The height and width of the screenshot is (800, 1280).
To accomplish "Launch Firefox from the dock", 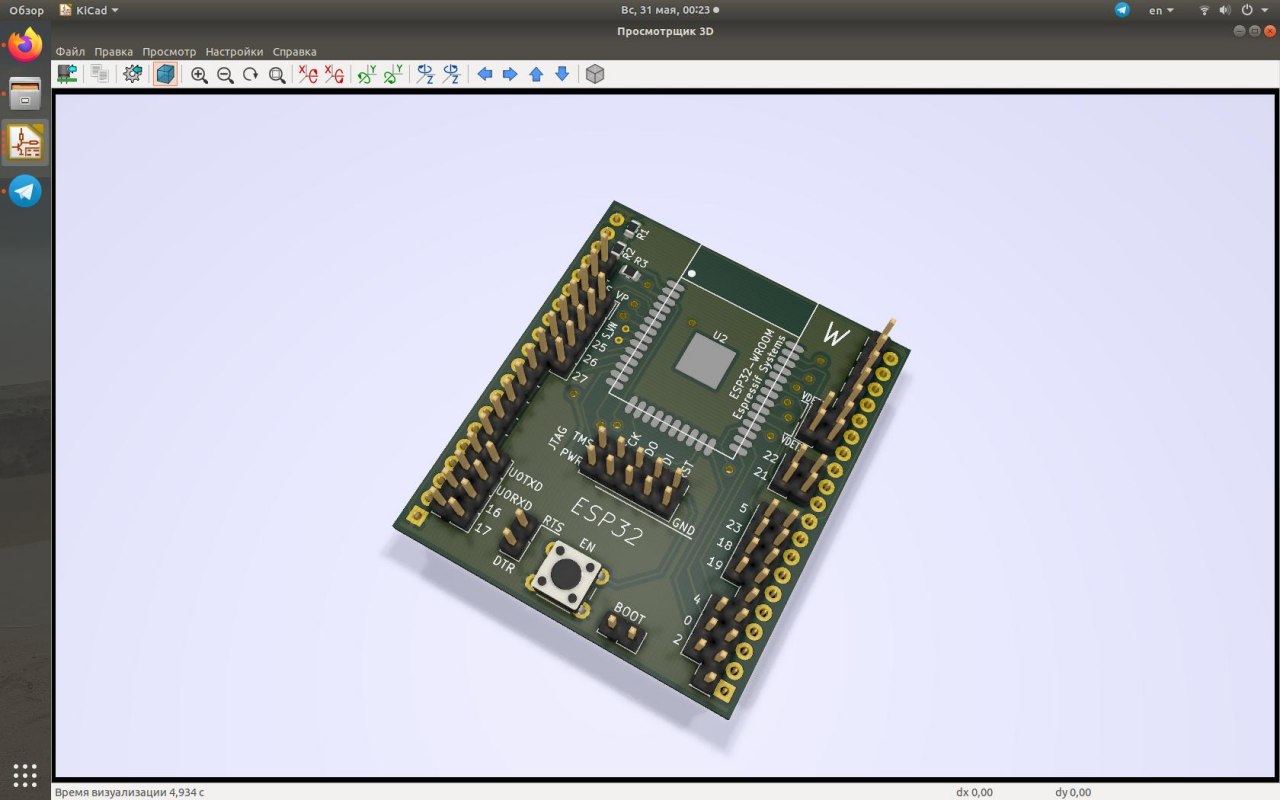I will click(x=25, y=45).
